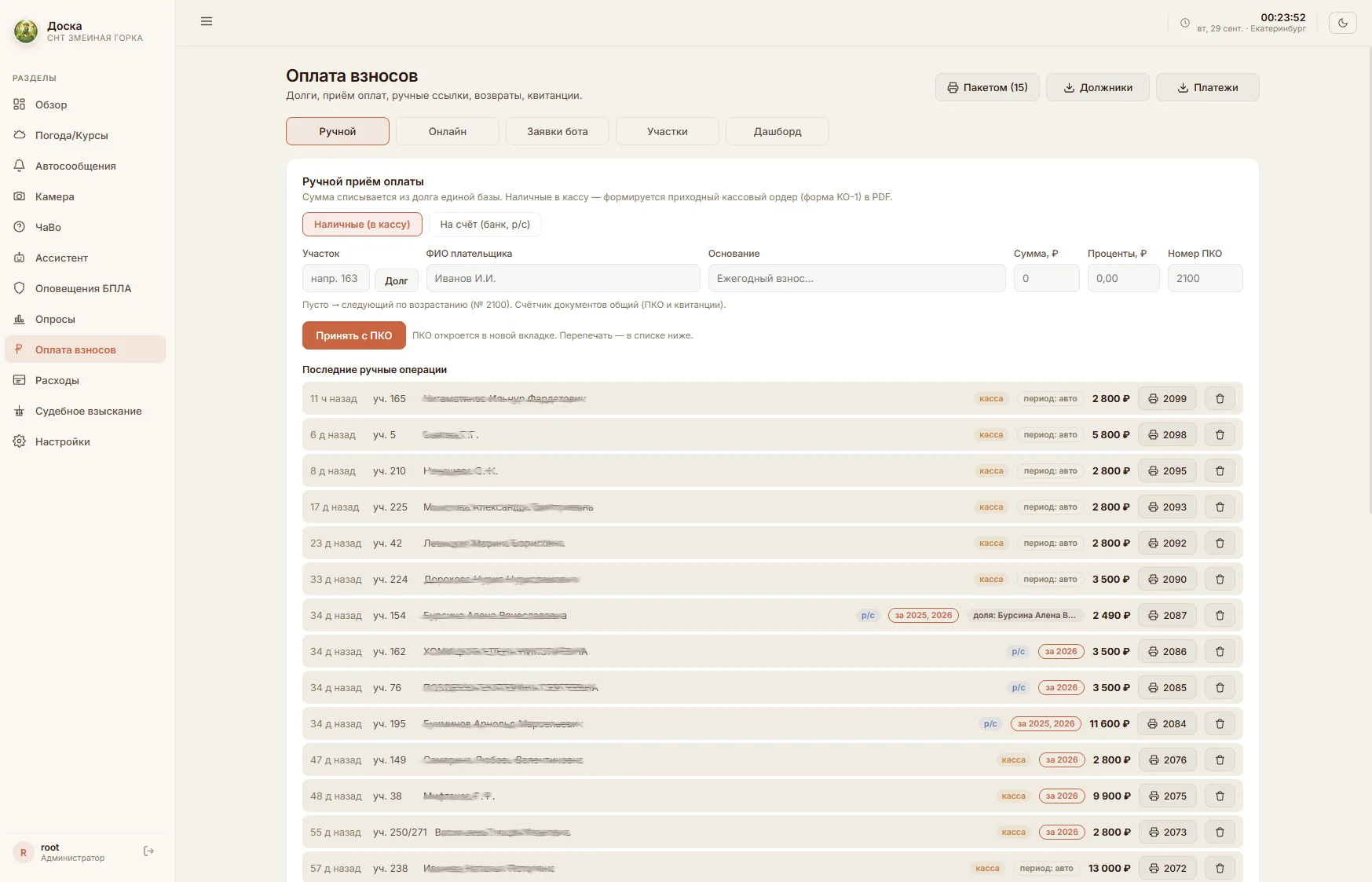Switch to dark mode moon icon
The height and width of the screenshot is (882, 1372).
tap(1343, 23)
